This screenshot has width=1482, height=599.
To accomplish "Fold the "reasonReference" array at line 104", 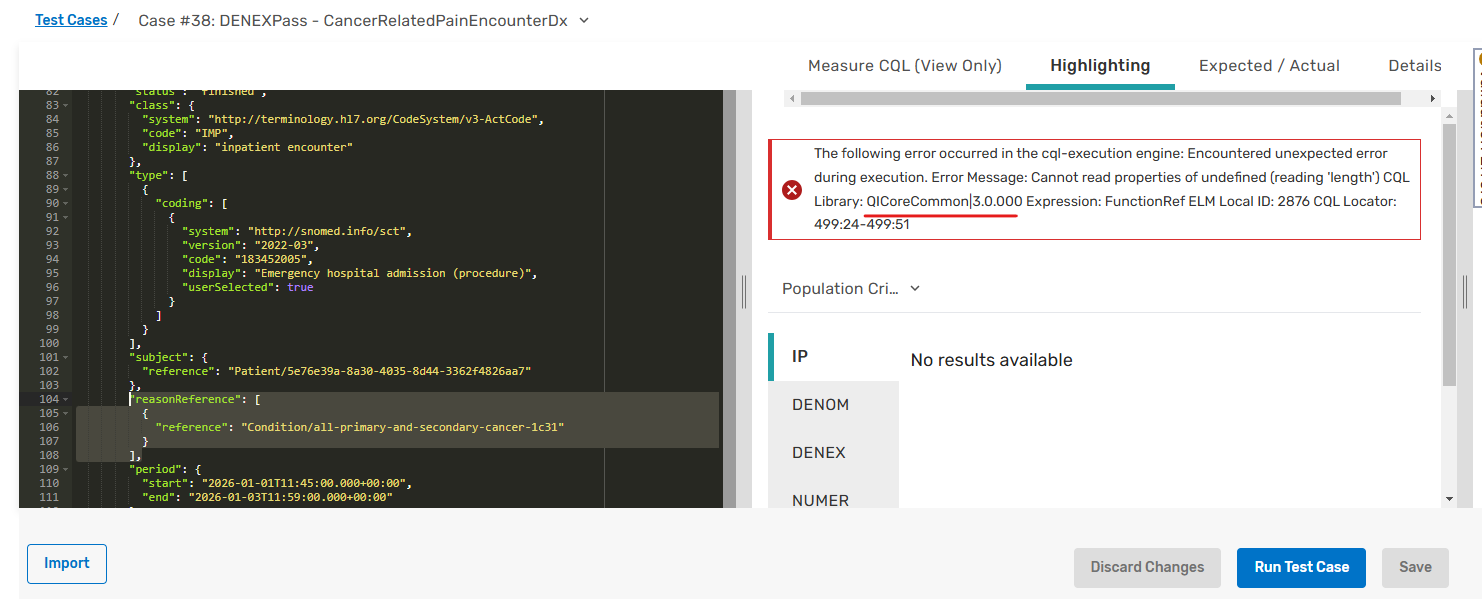I will click(65, 399).
